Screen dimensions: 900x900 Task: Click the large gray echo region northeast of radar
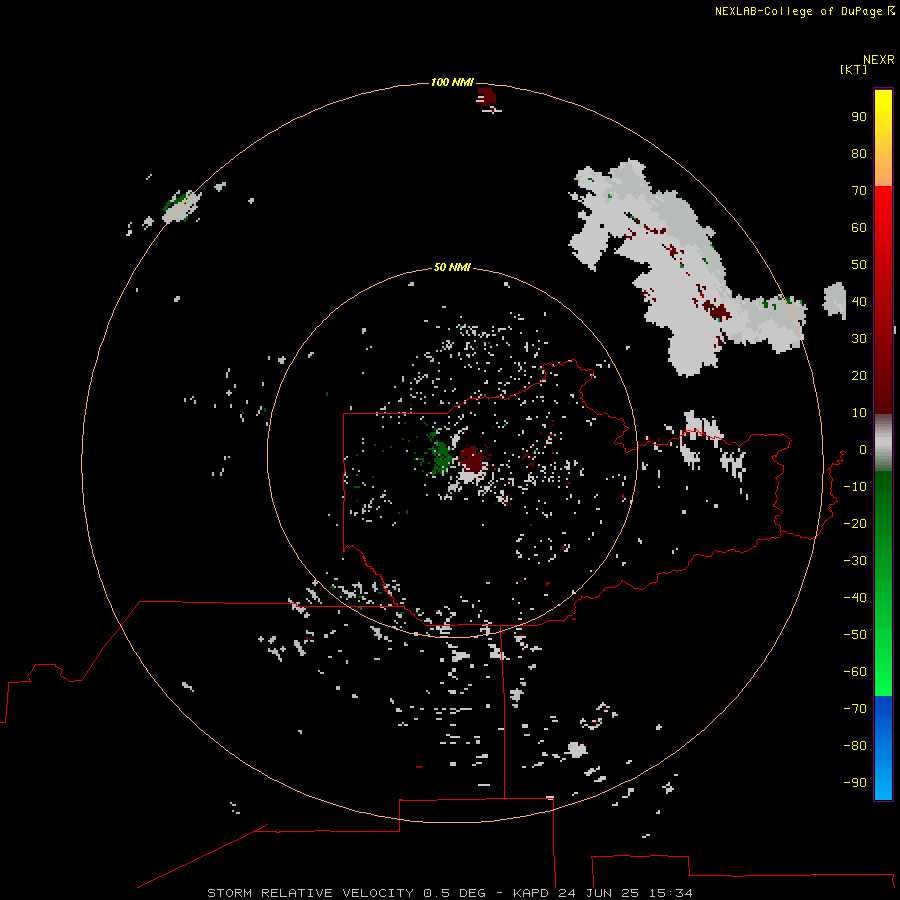tap(683, 270)
